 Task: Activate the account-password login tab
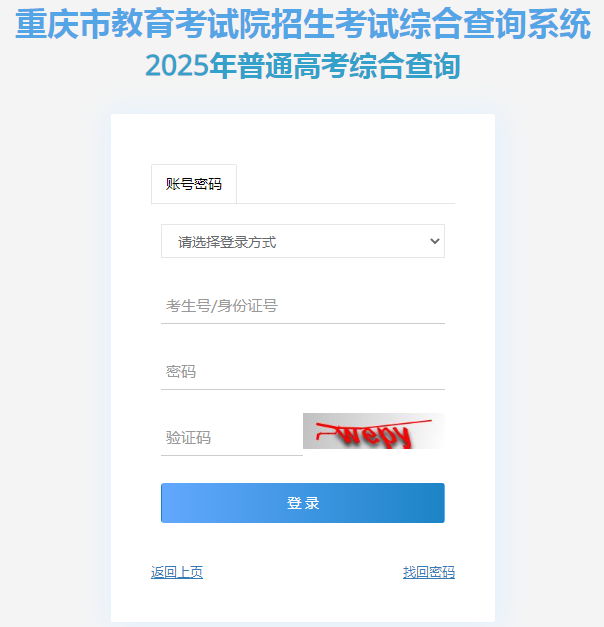click(194, 184)
